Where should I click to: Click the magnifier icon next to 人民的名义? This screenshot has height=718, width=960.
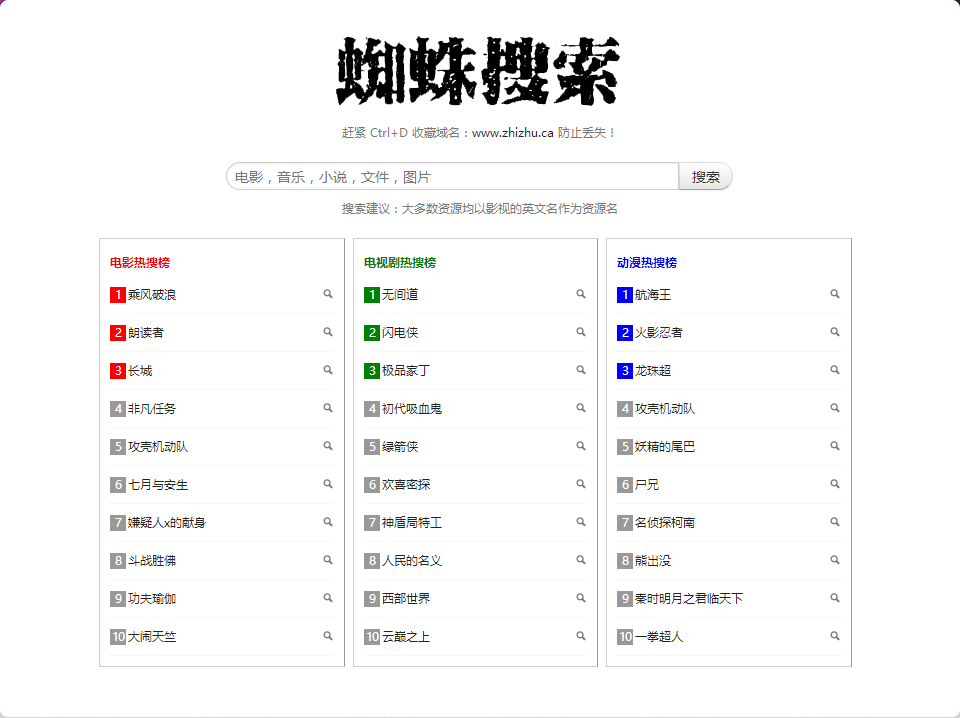pos(581,560)
